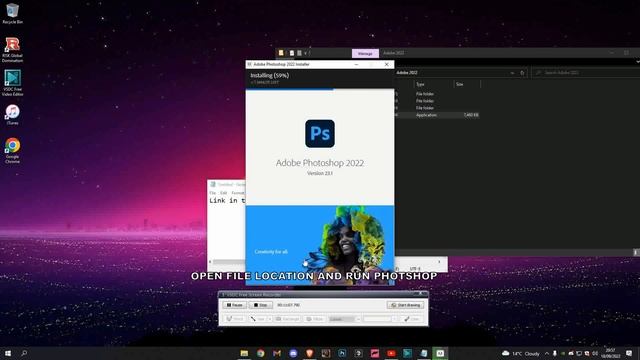Image resolution: width=640 pixels, height=360 pixels.
Task: Open the Format menu in Notepad
Action: pos(238,193)
